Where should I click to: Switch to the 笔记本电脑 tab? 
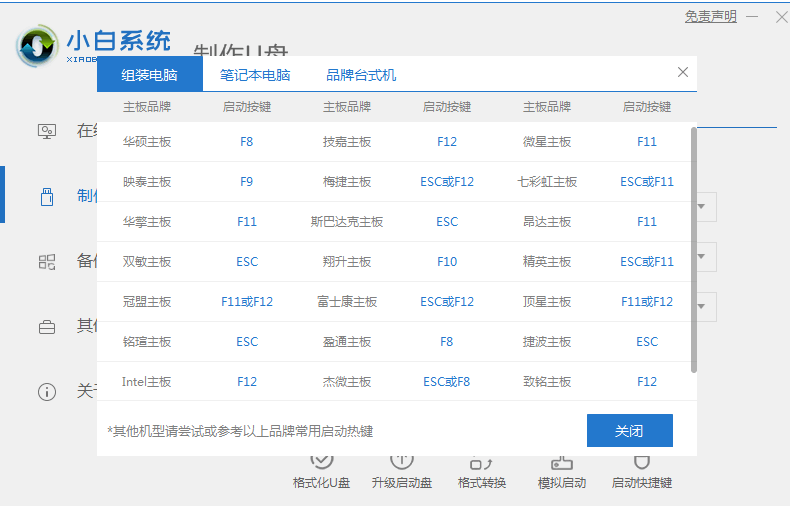tap(255, 75)
